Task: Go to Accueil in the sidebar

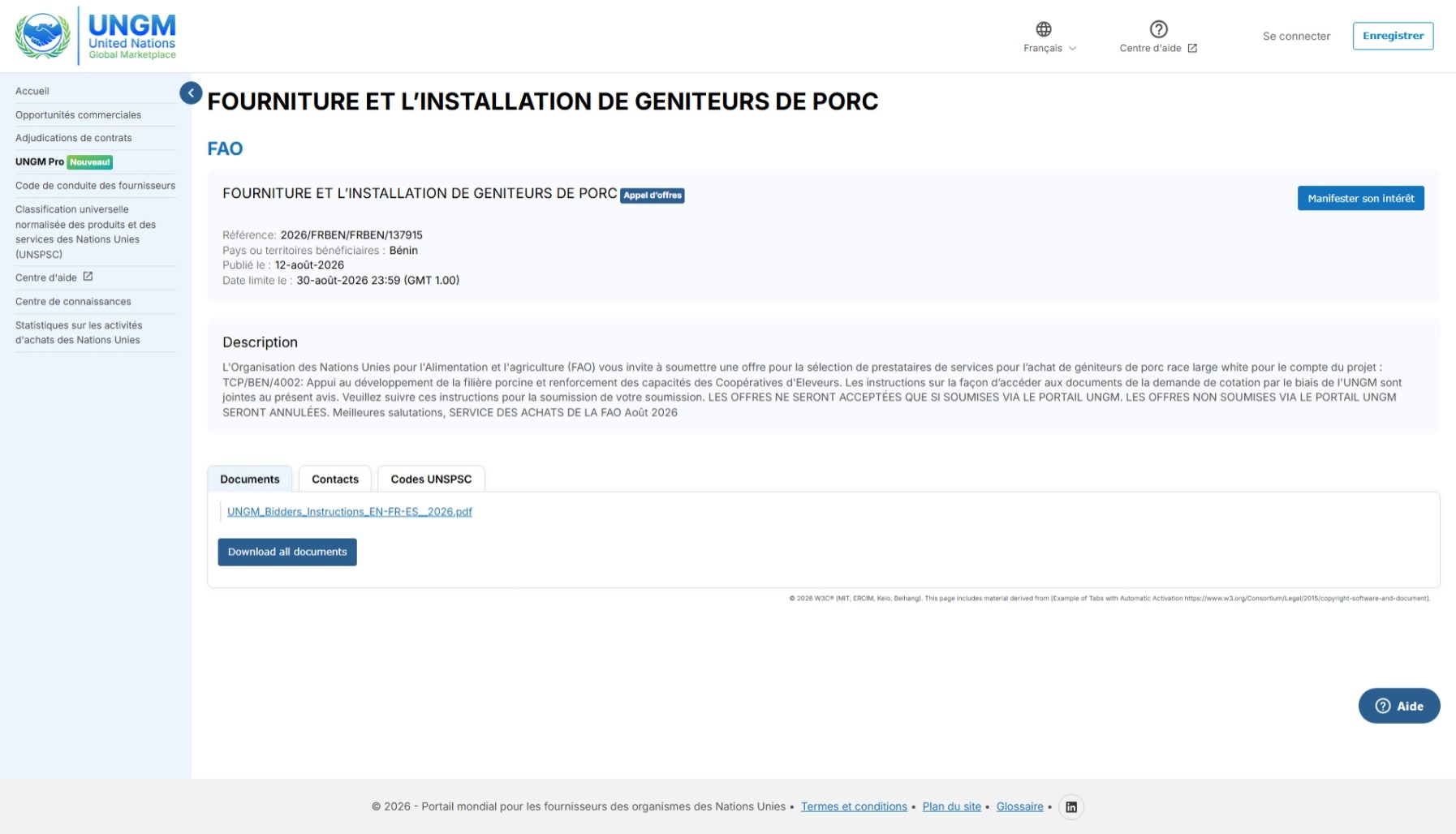Action: (x=32, y=91)
